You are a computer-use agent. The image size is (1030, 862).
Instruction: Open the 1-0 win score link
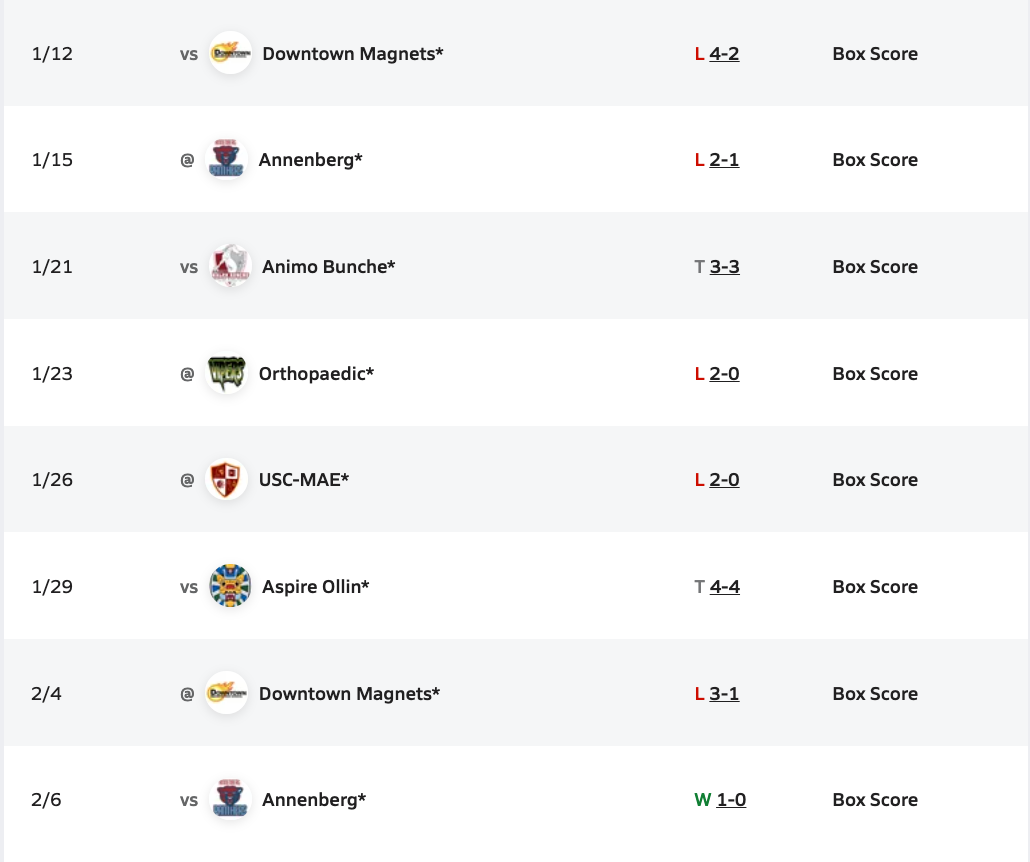coord(731,800)
